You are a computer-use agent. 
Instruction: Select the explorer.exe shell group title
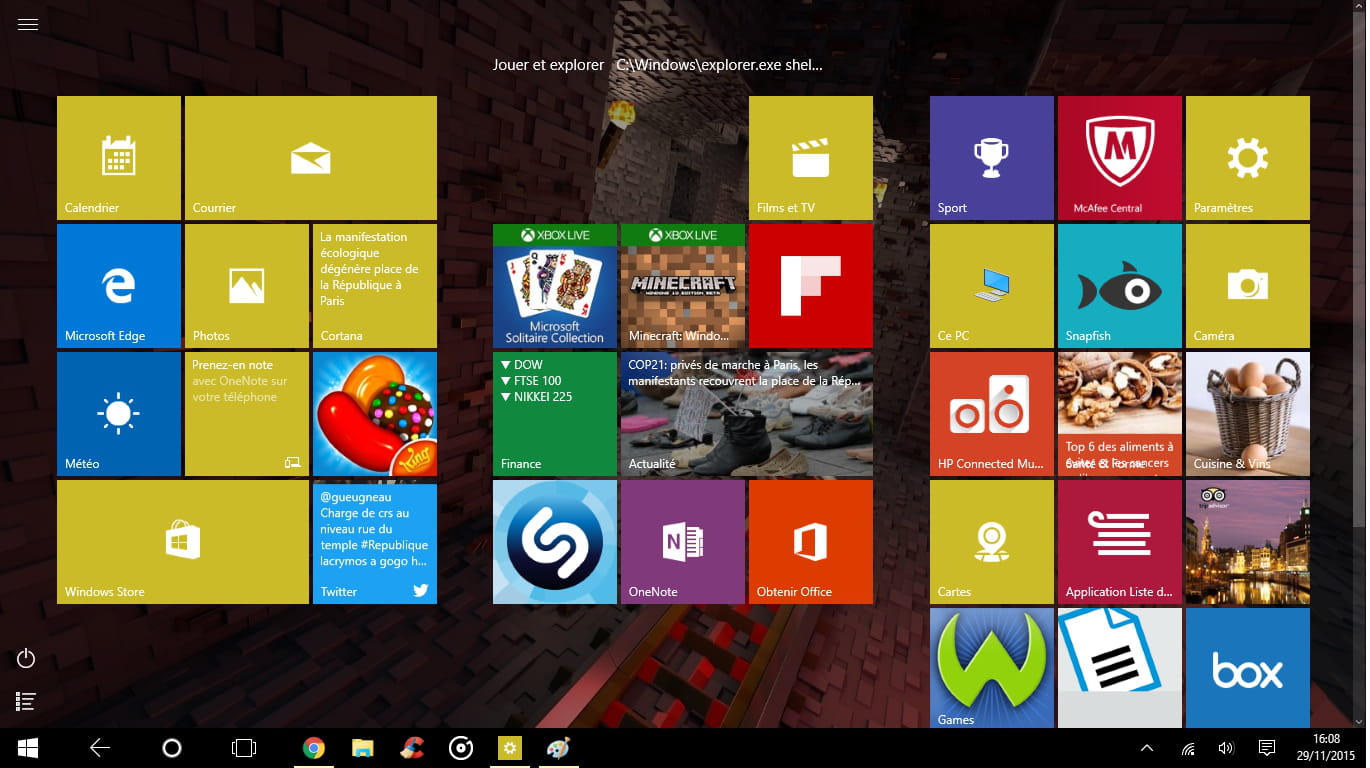coord(719,65)
